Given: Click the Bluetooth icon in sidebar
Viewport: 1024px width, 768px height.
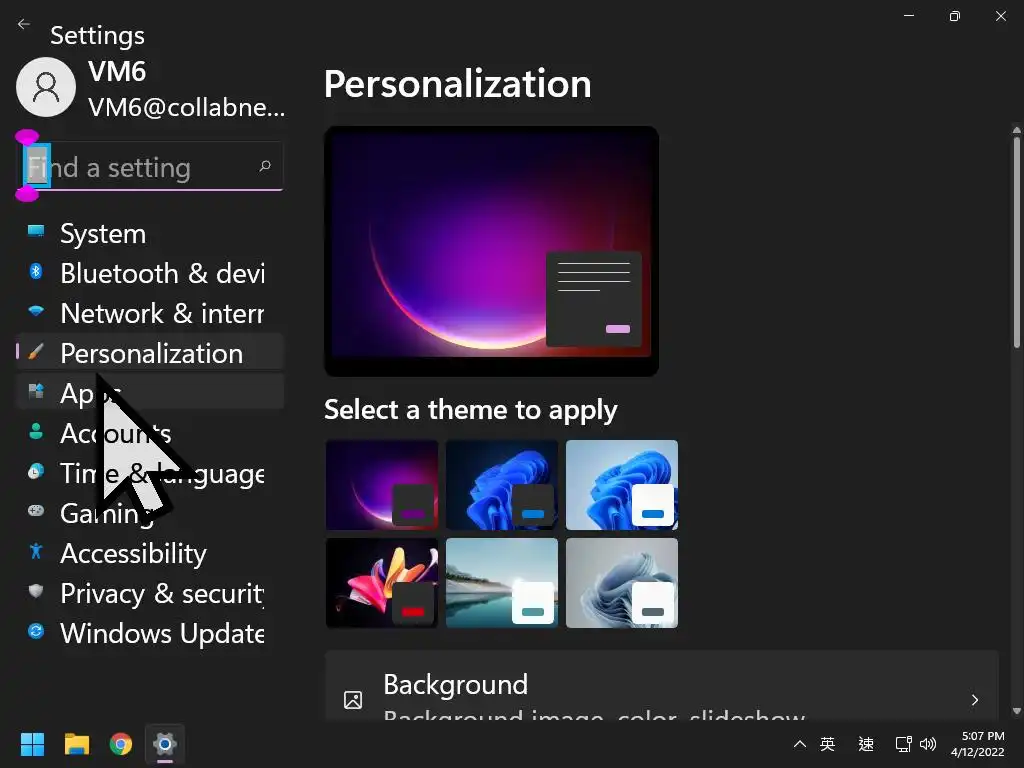Looking at the screenshot, I should tap(36, 271).
